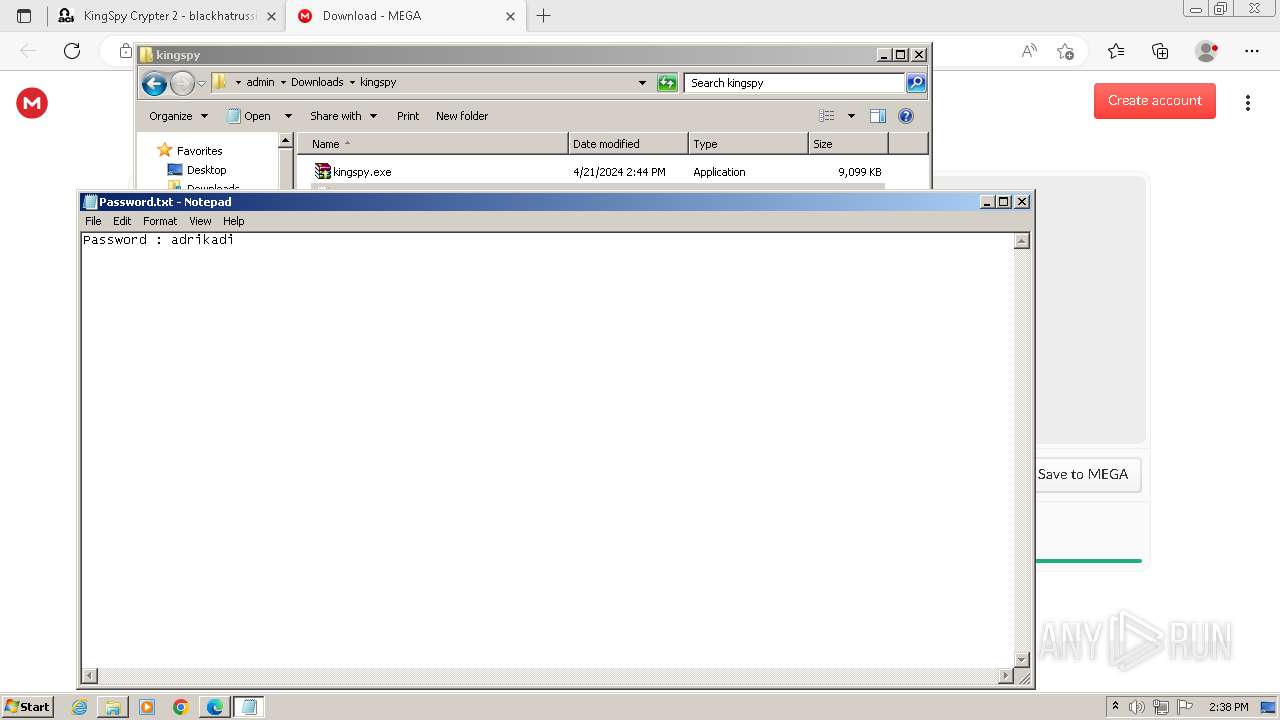
Task: Click the navigation pane scroll up arrow
Action: 285,141
